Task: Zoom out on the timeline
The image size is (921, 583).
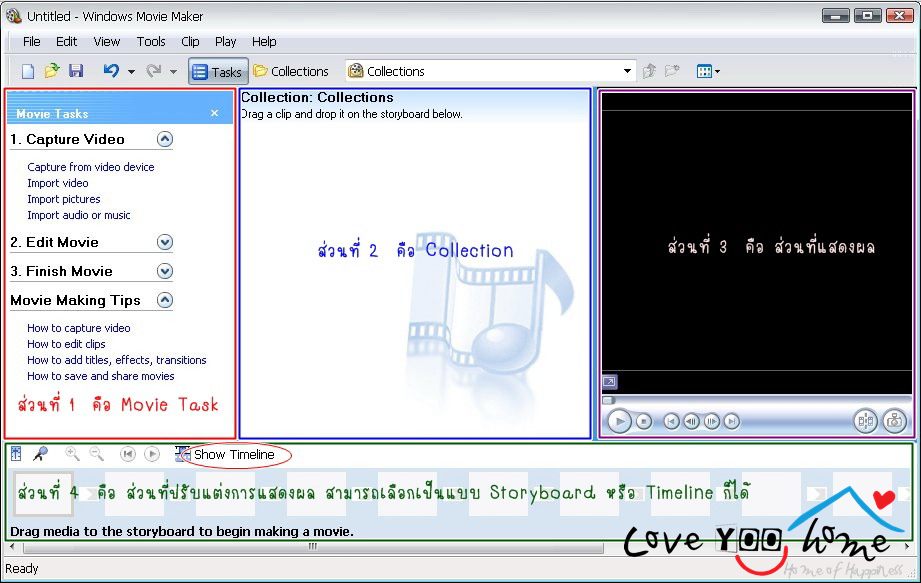Action: click(x=96, y=453)
